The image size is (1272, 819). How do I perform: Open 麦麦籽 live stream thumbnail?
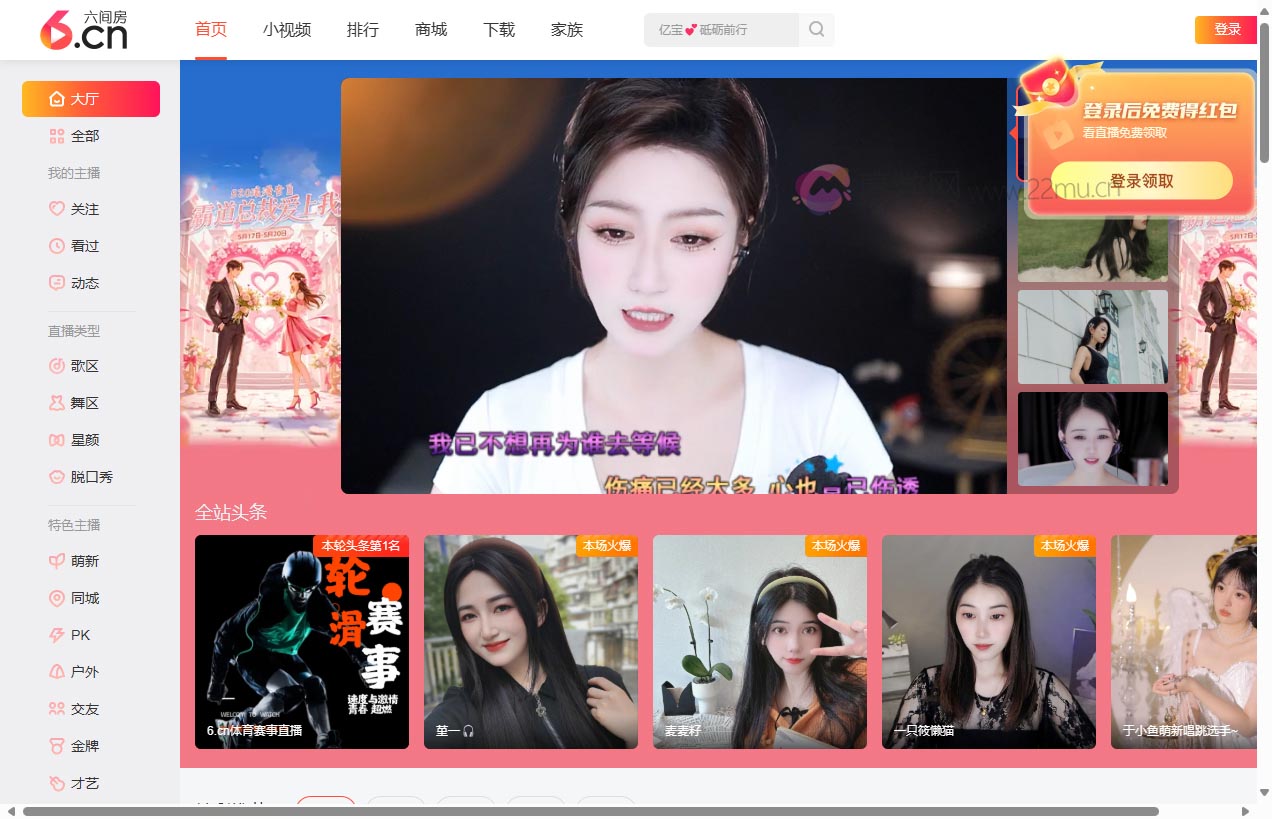[760, 642]
